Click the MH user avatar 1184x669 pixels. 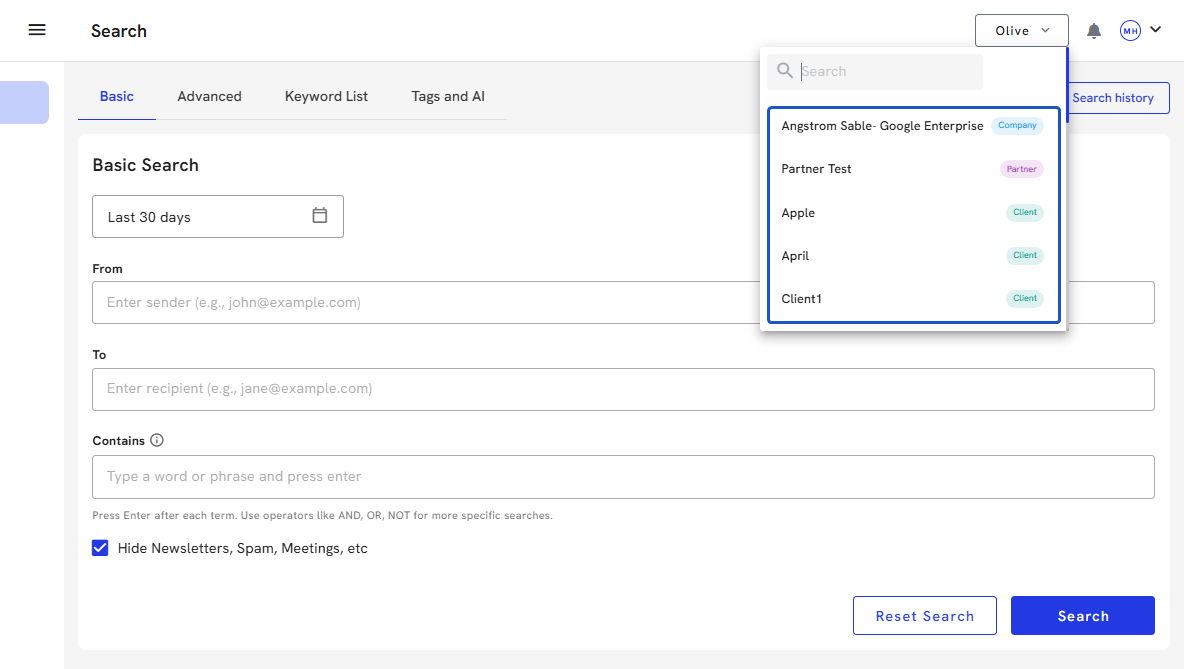1130,31
